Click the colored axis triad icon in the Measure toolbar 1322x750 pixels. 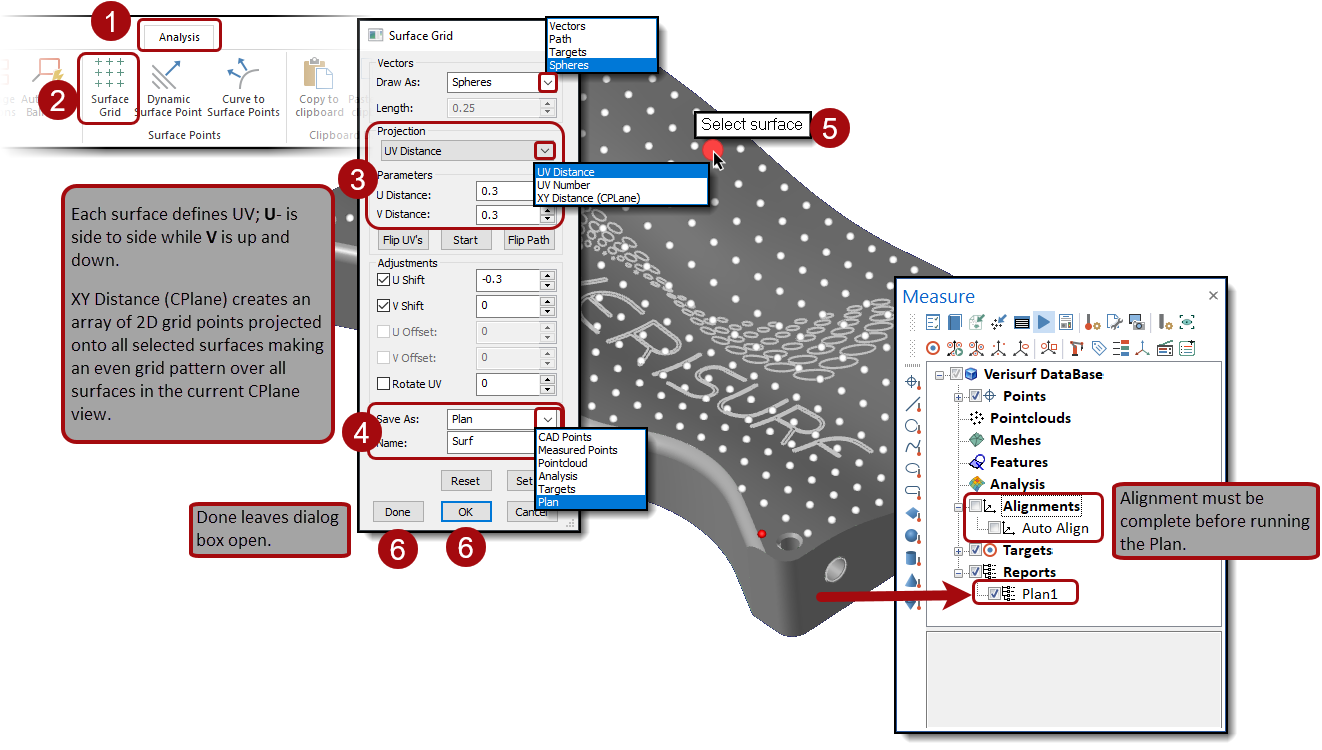pos(1142,348)
